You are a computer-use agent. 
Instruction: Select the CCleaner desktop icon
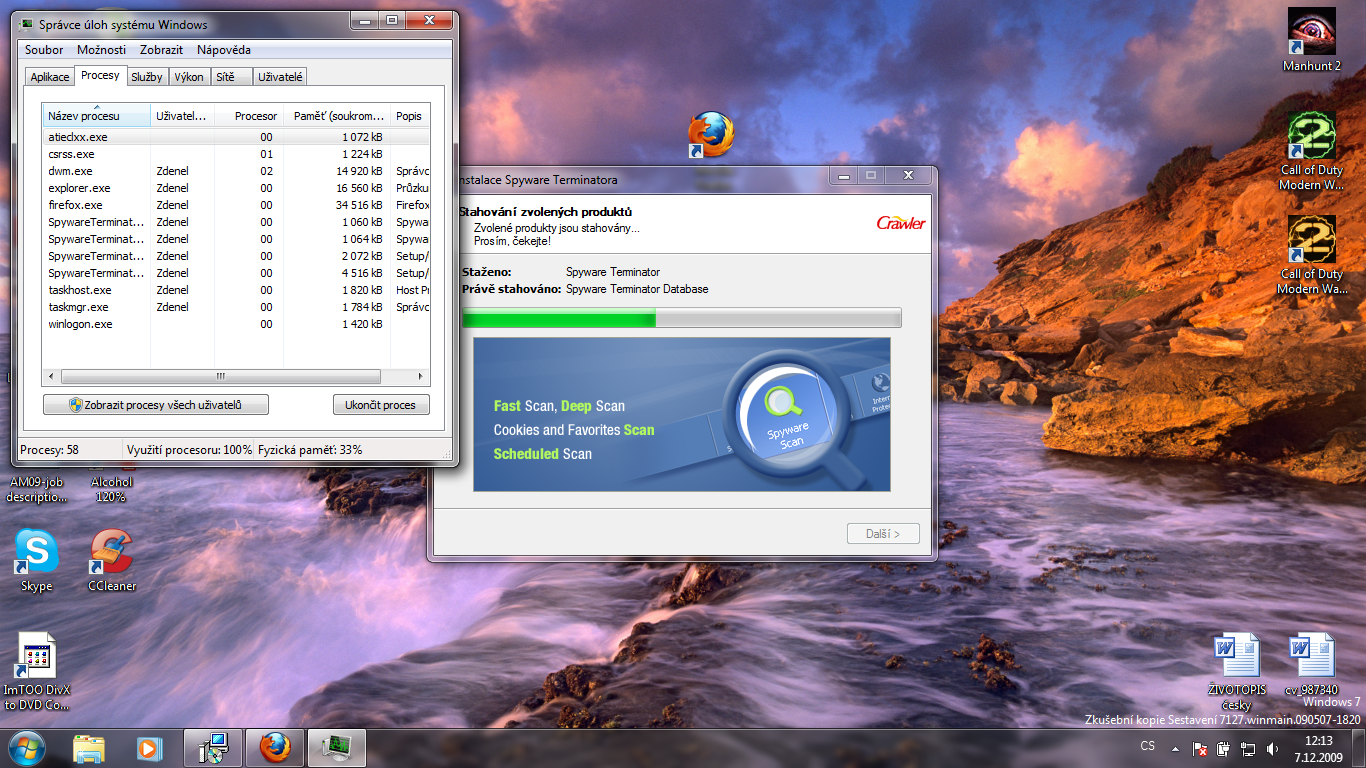tap(112, 560)
